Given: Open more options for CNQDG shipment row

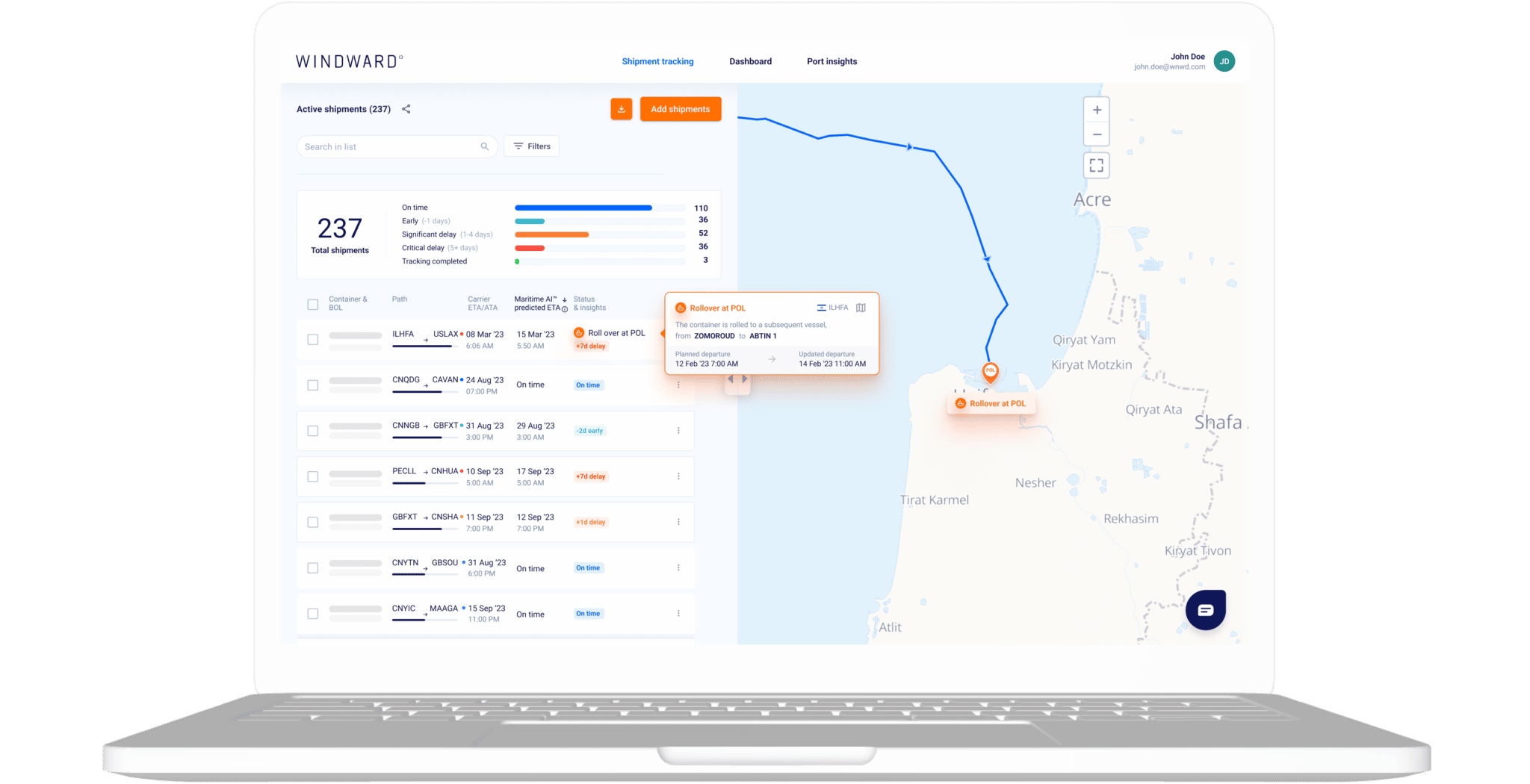Looking at the screenshot, I should pos(678,385).
